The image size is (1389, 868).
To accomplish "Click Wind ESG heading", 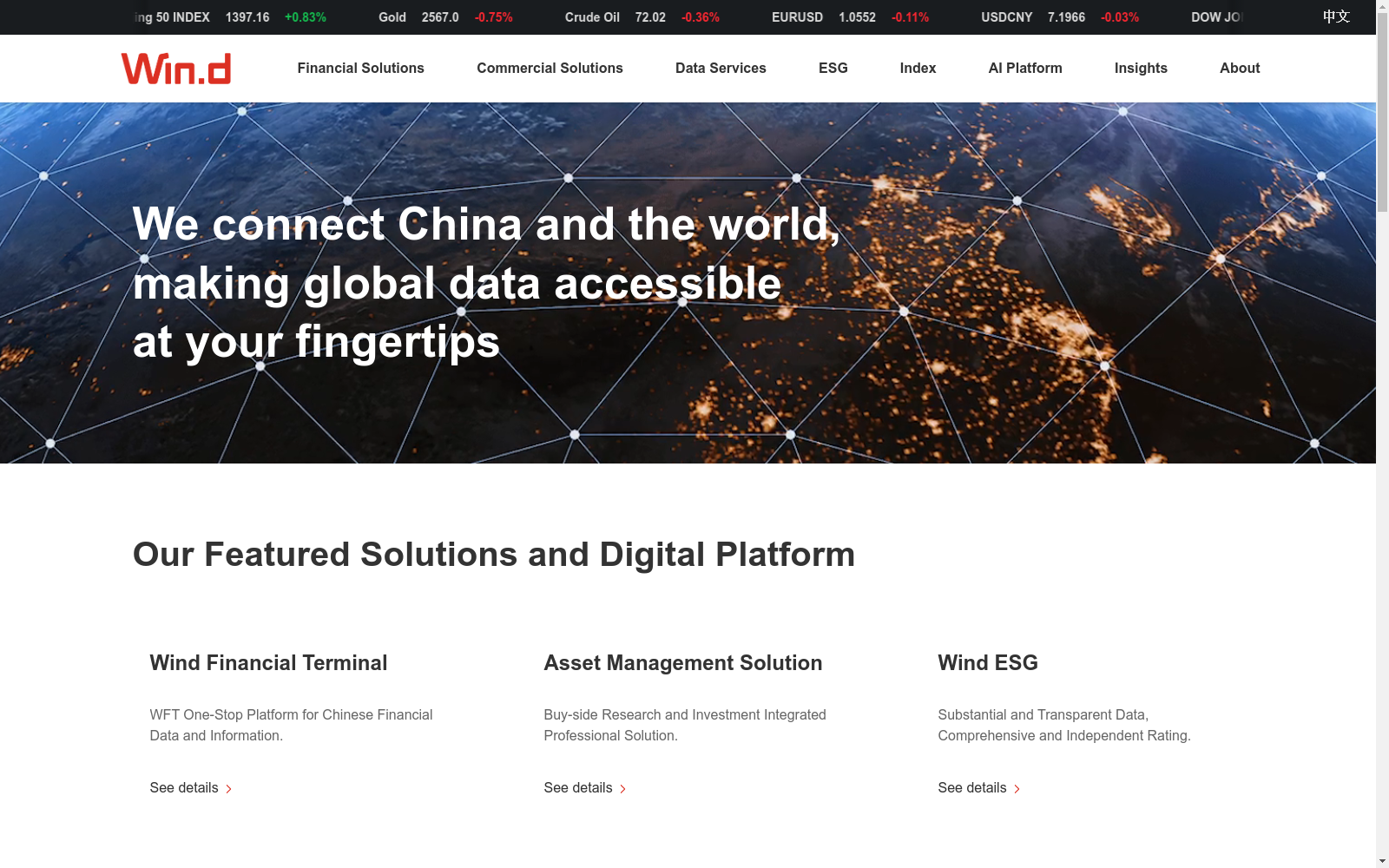I will 988,663.
